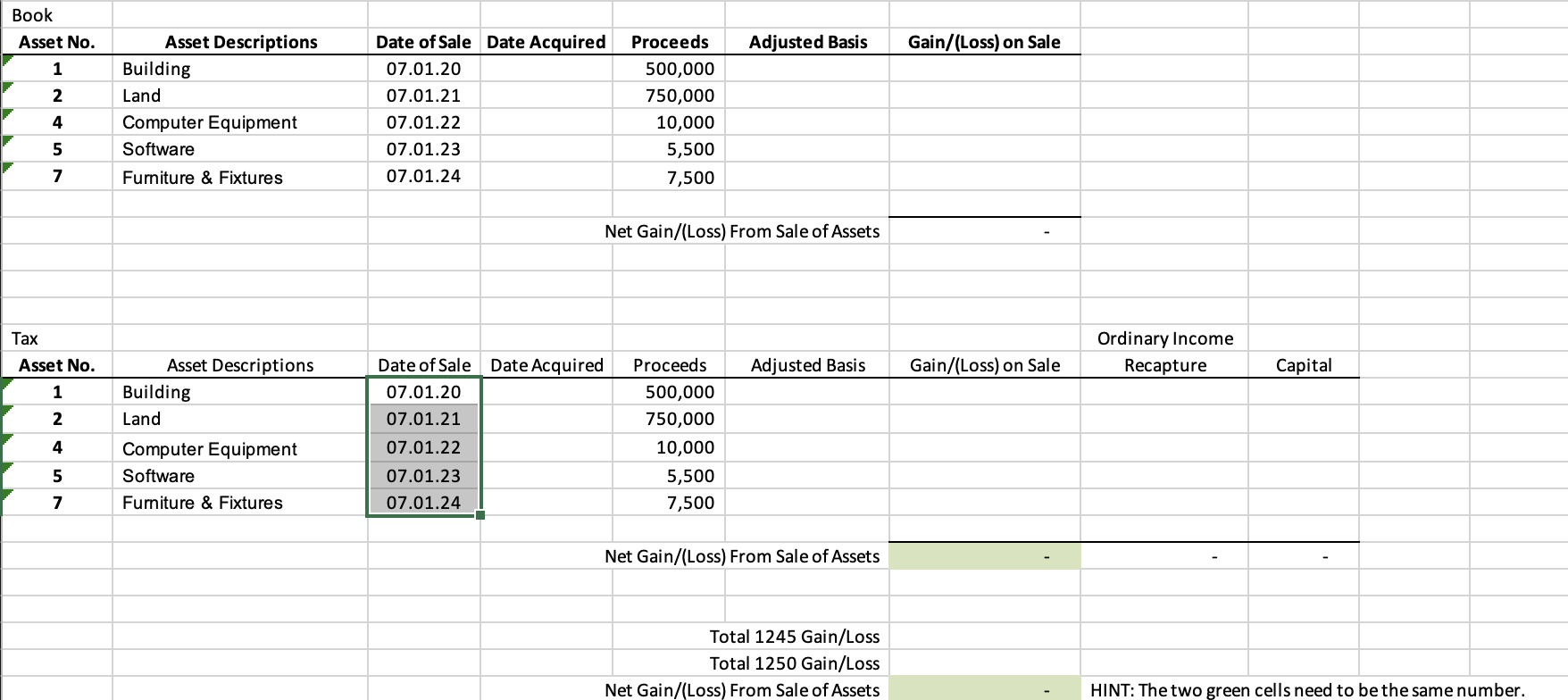Select Gain/(Loss) on Sale header in Book table

point(984,42)
